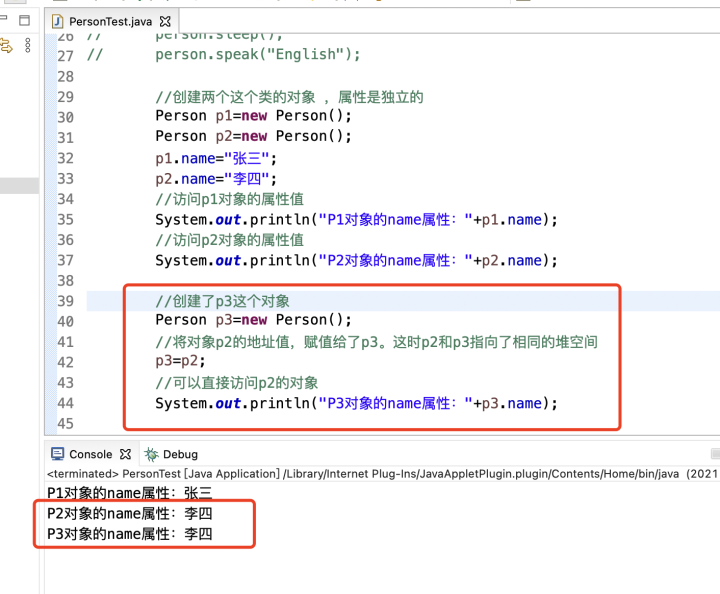Click the comment '//创建了p3这个对象'
Viewport: 720px width, 594px height.
(222, 301)
